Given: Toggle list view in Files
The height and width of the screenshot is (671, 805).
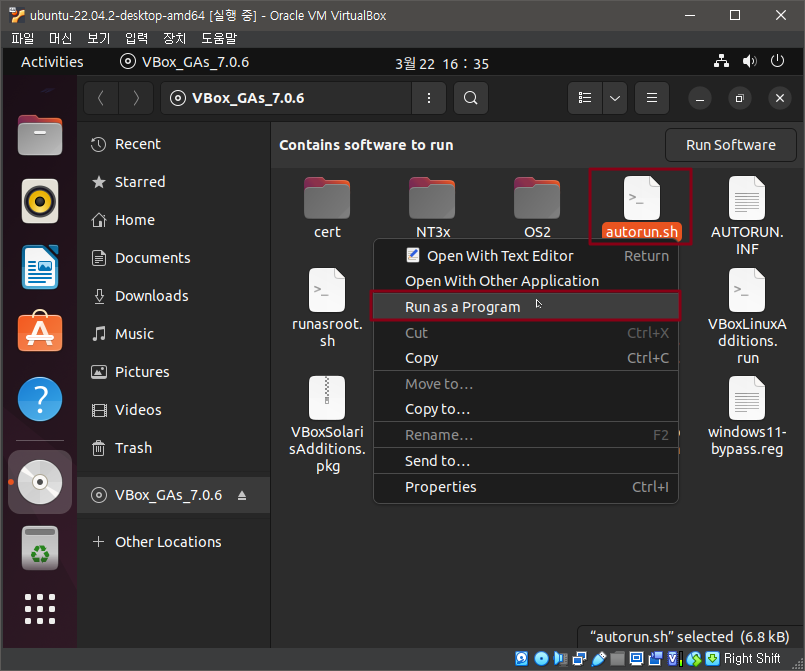Looking at the screenshot, I should 585,98.
